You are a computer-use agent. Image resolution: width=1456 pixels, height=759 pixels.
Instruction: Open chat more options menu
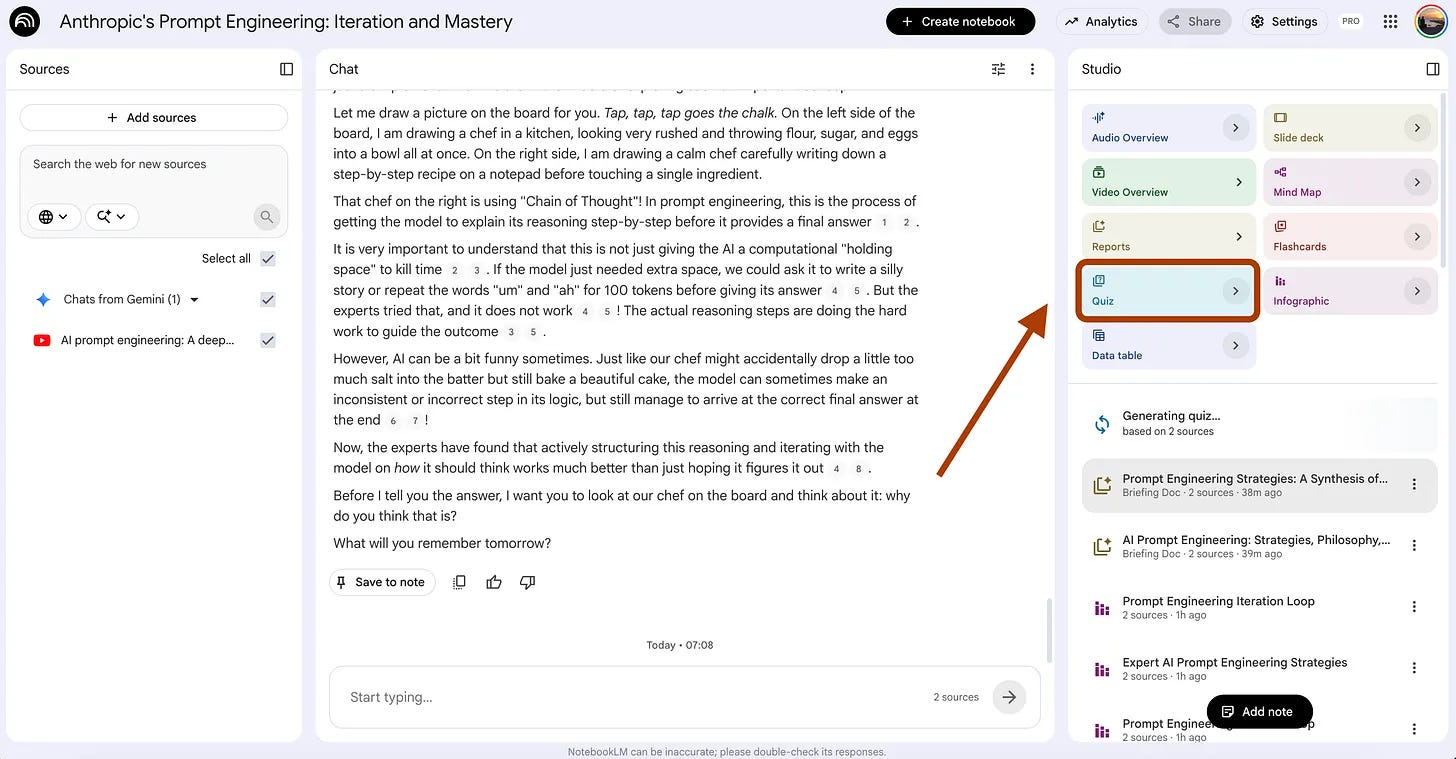pyautogui.click(x=1032, y=69)
